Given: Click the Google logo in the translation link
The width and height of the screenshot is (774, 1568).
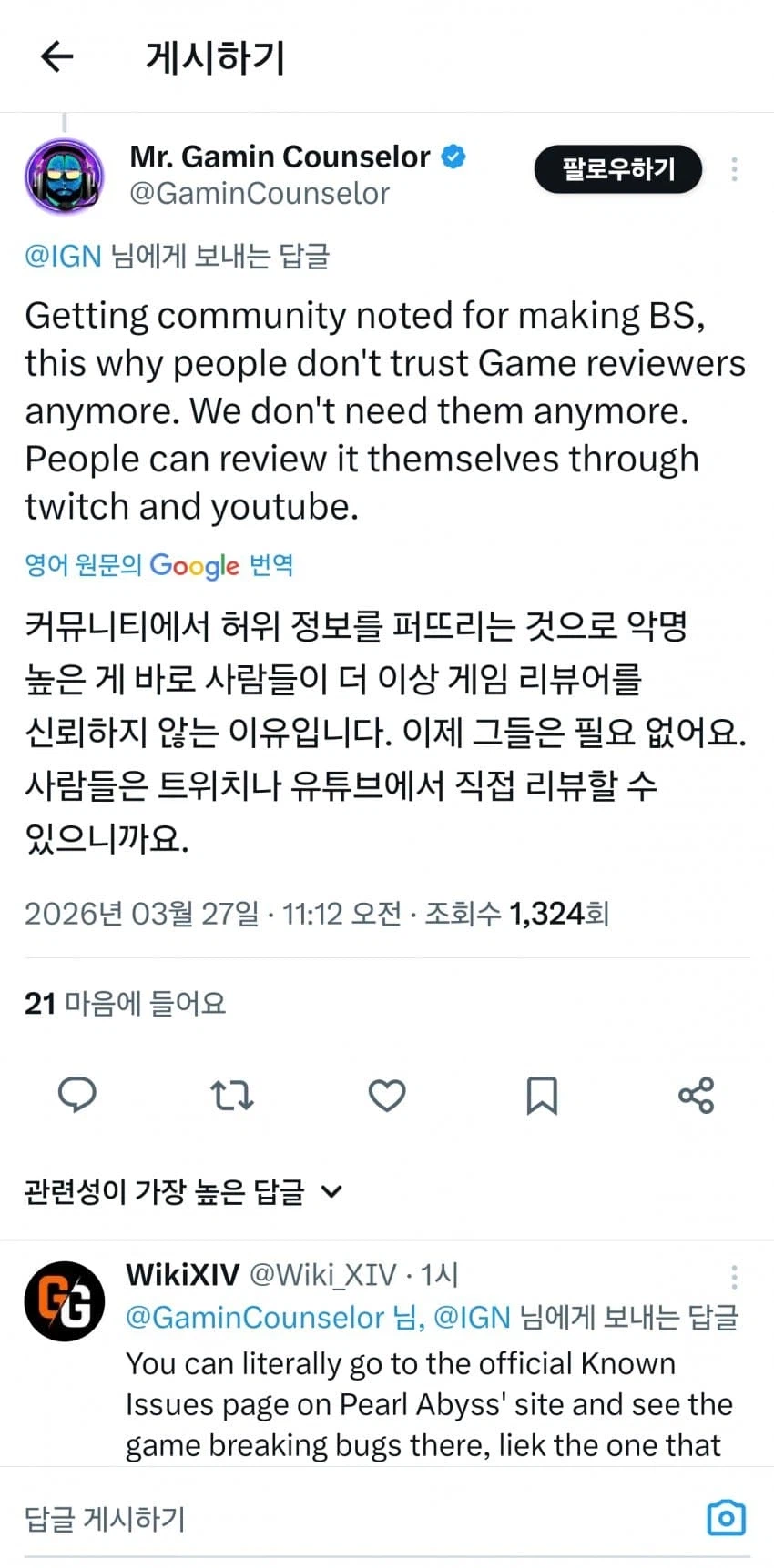Looking at the screenshot, I should click(x=193, y=566).
